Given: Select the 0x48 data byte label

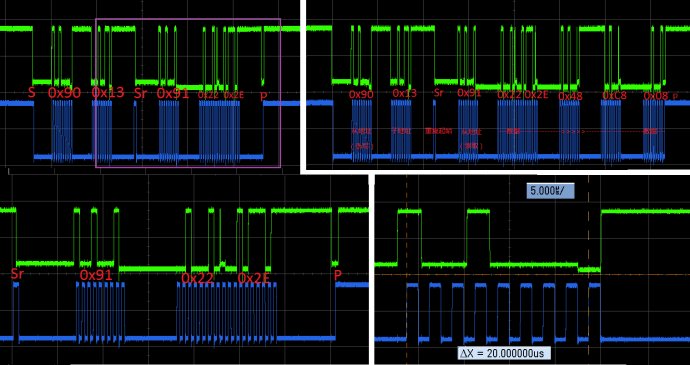Looking at the screenshot, I should (570, 96).
